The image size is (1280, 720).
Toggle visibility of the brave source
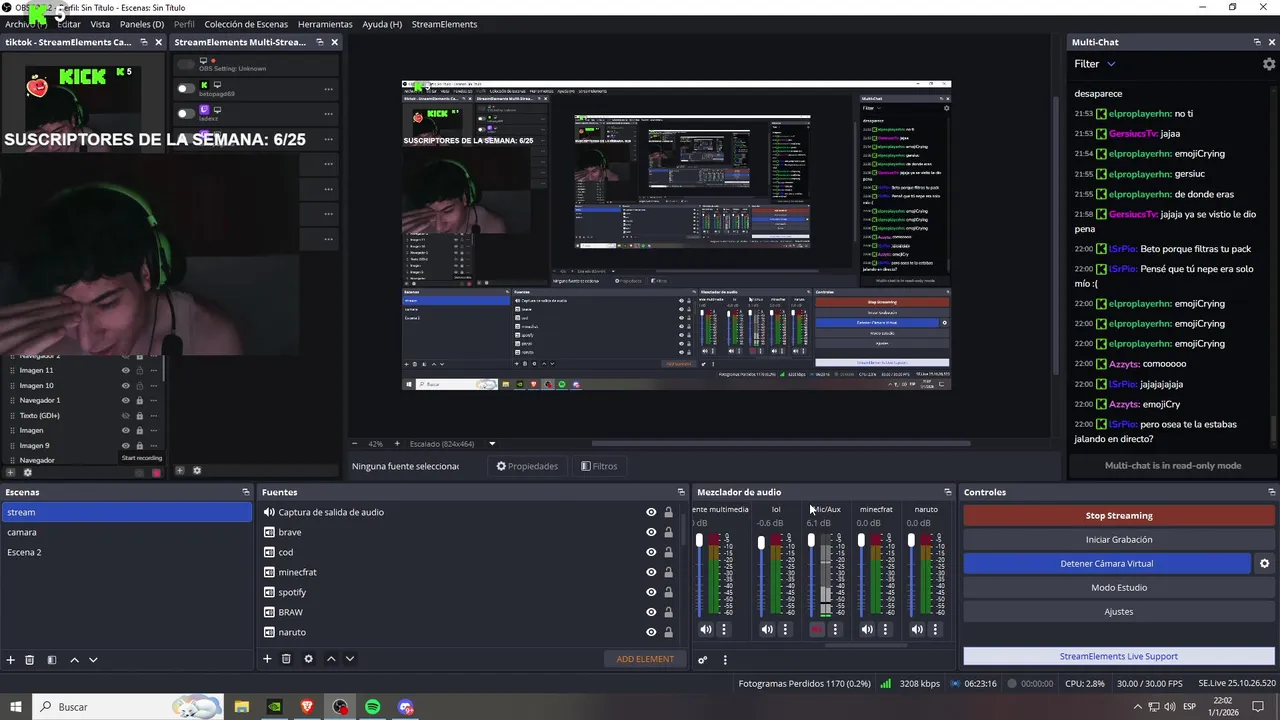[x=651, y=532]
